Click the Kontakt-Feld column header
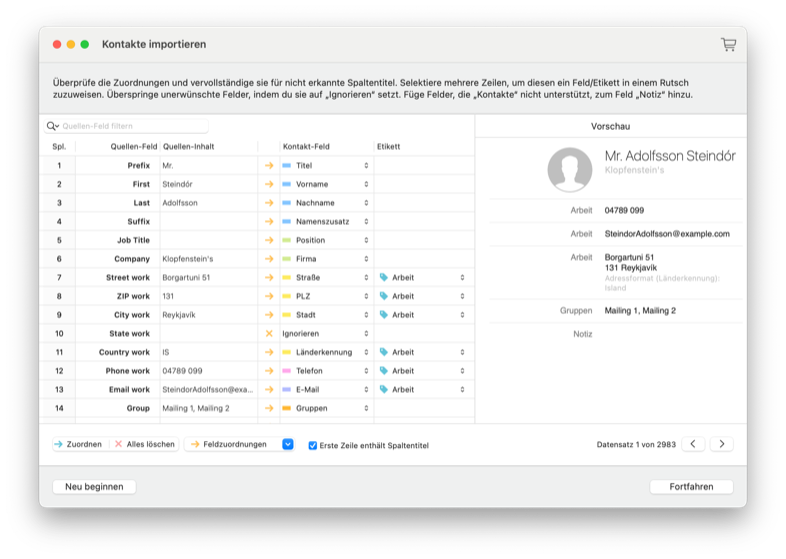Screen dimensions: 786x559 307,146
